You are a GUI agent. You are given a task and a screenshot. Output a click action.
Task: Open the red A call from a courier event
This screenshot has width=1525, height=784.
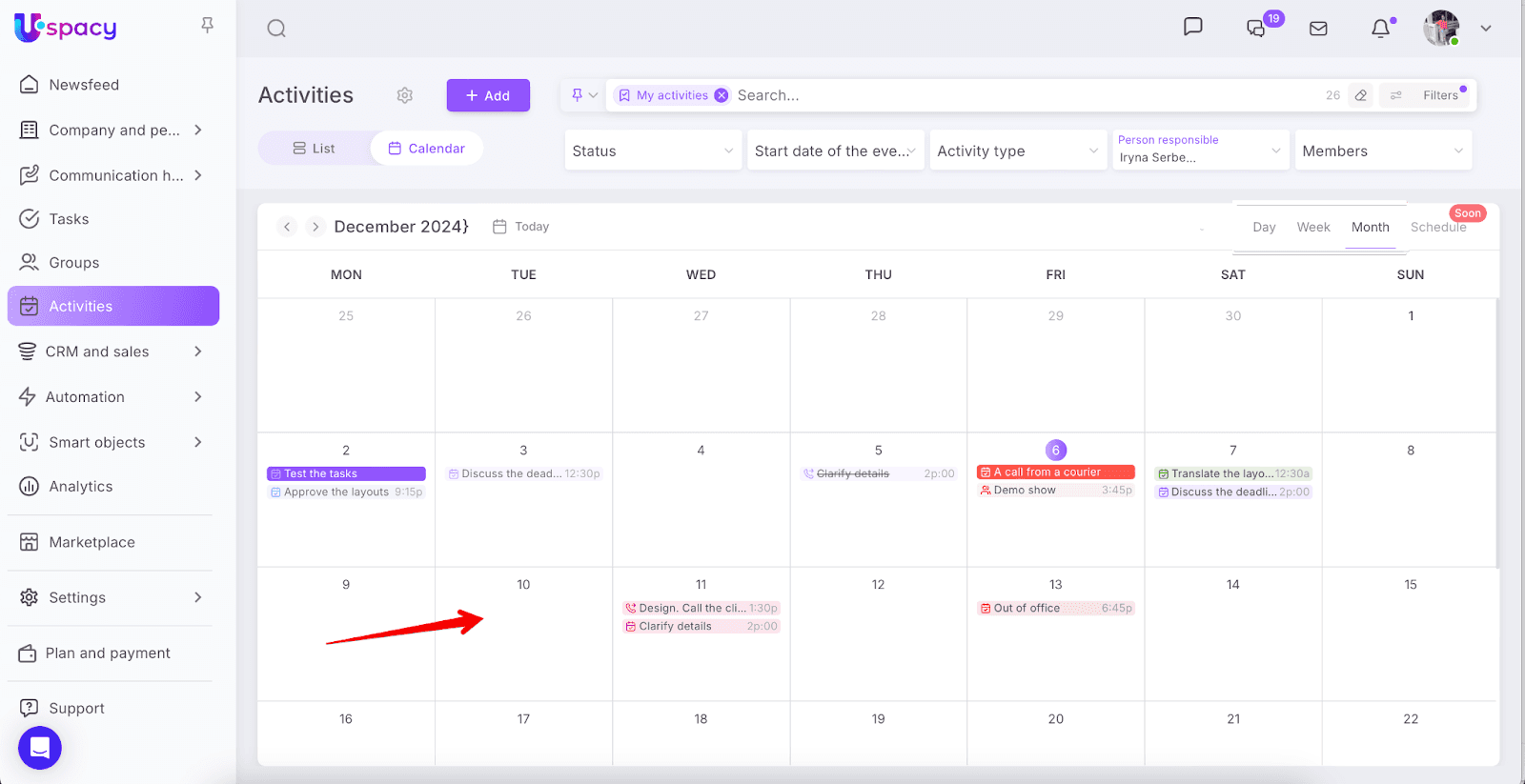click(x=1055, y=472)
